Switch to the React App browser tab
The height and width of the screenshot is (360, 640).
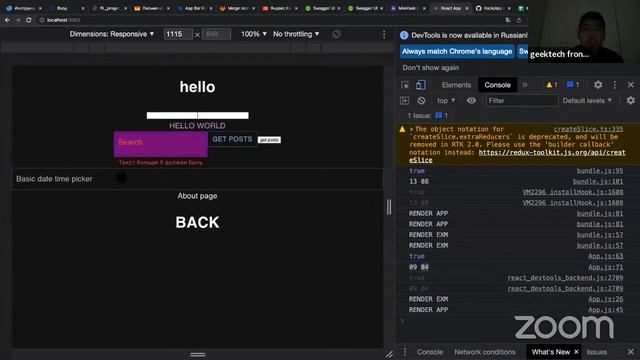pyautogui.click(x=450, y=8)
